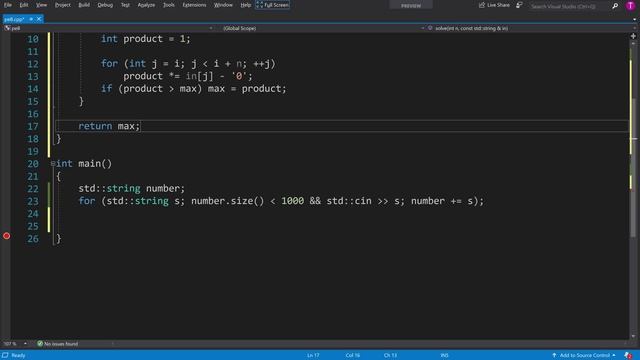Open the File menu
This screenshot has height=360, width=640.
coord(8,5)
